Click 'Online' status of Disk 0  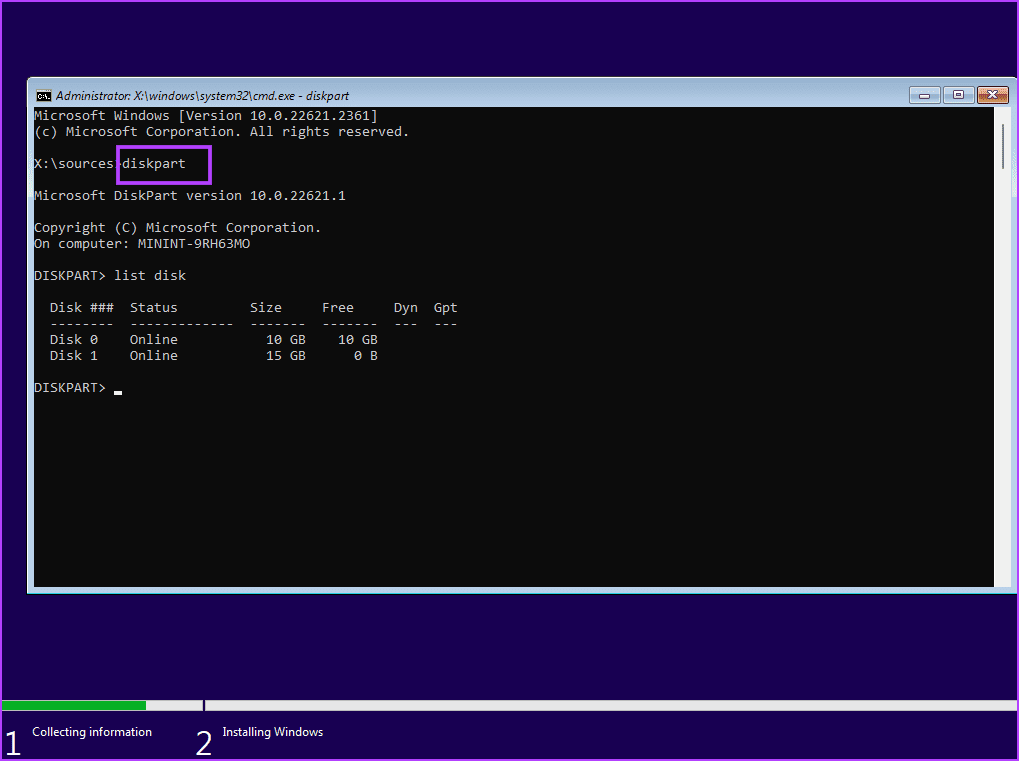(x=153, y=340)
